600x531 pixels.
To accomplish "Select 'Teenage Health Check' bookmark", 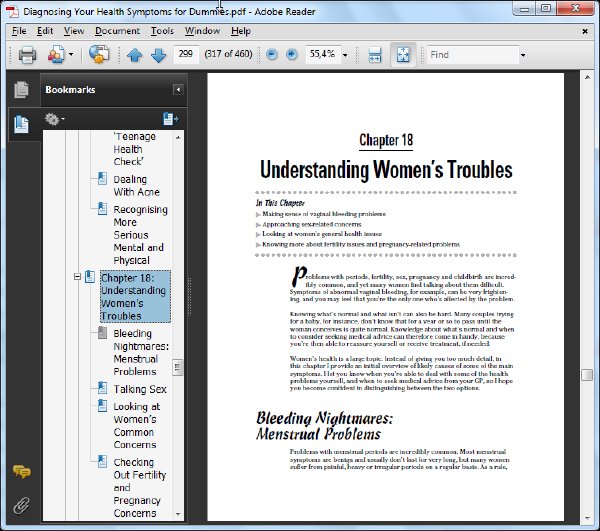I will click(x=134, y=149).
